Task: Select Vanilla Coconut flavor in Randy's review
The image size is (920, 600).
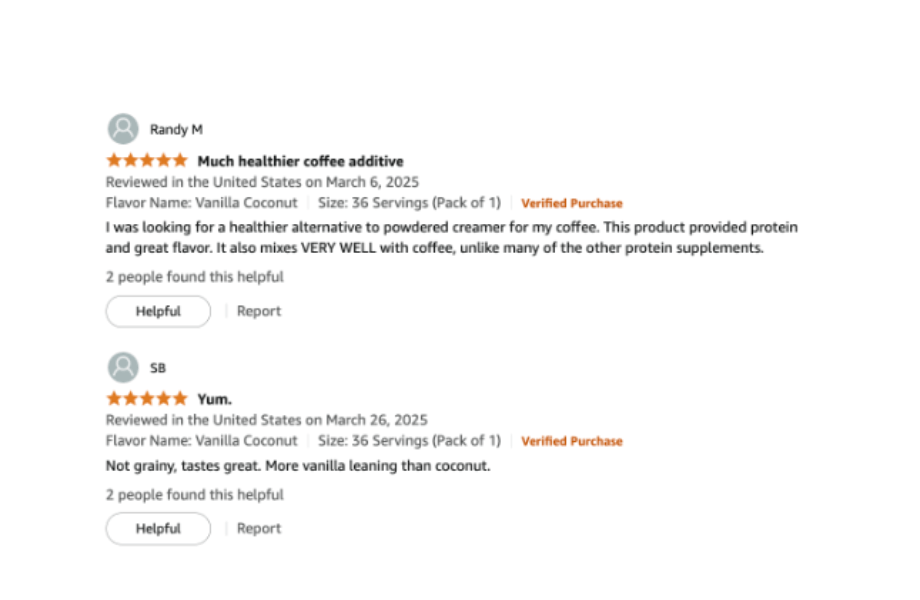Action: click(243, 203)
